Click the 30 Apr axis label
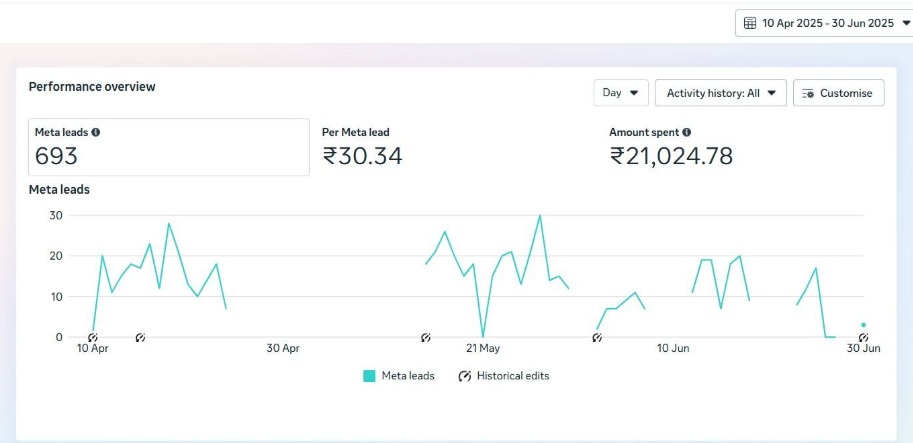Screen dimensions: 913x443 (283, 349)
